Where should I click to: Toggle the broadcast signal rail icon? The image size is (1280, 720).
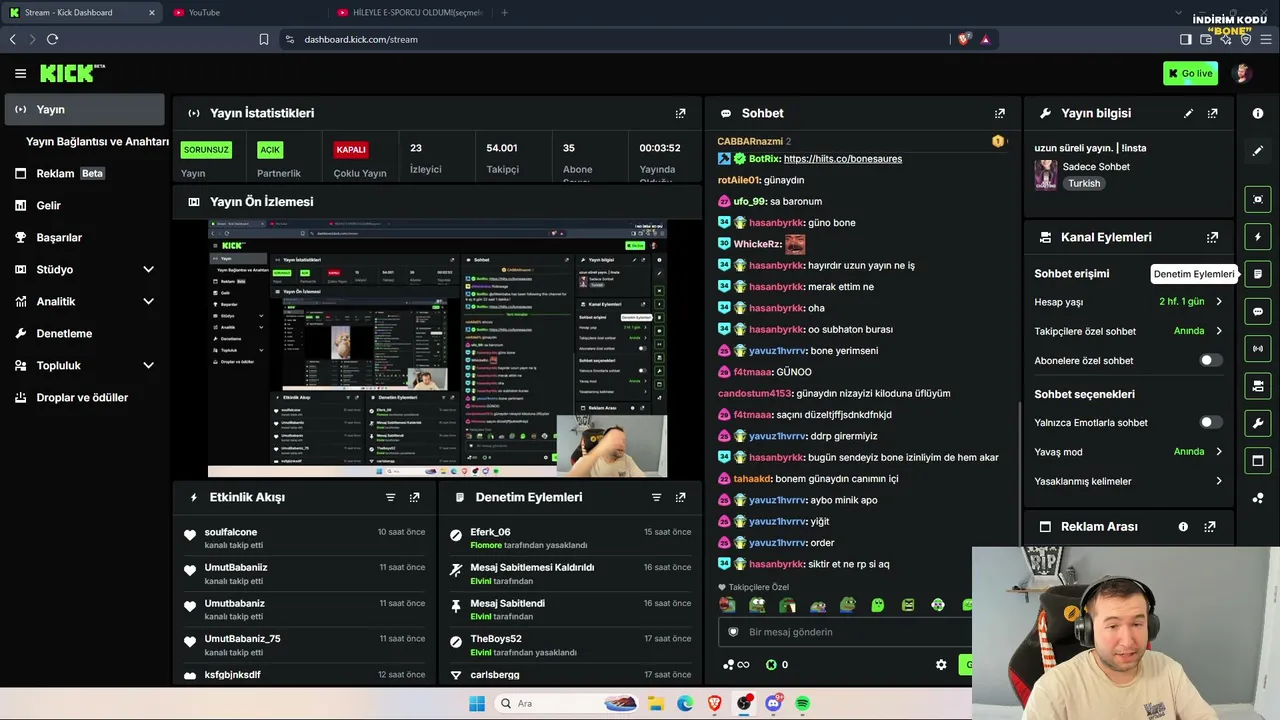[x=1258, y=349]
